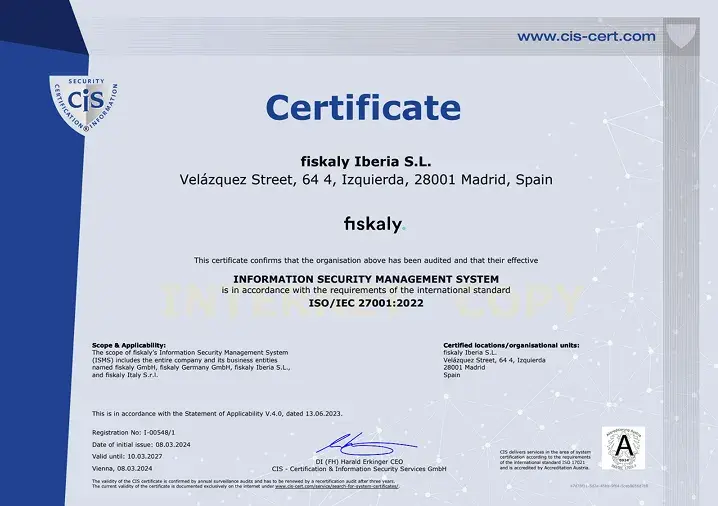Click the Certified locations/organisational units label

coord(511,345)
